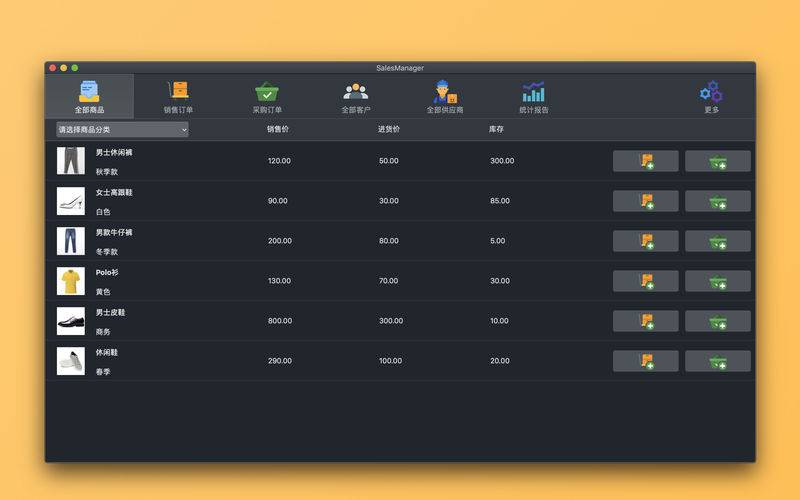Click 商务 subtitle text
Image resolution: width=800 pixels, height=500 pixels.
pyautogui.click(x=103, y=332)
